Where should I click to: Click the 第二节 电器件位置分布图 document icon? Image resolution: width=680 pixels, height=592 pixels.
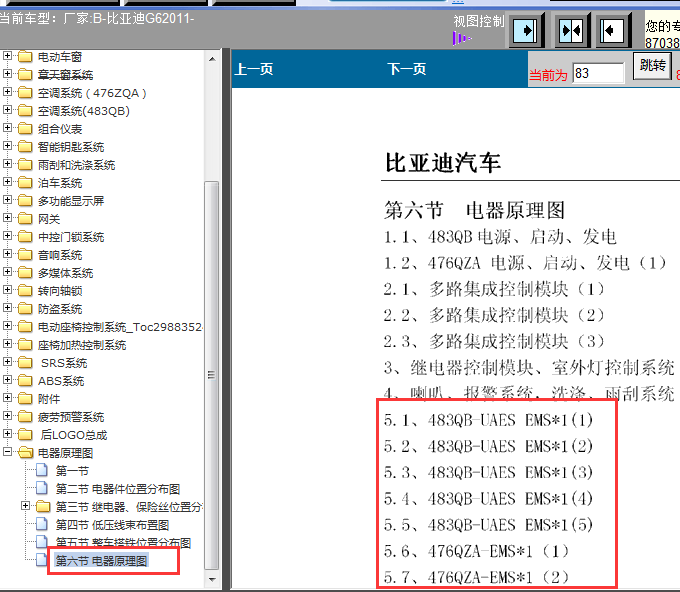(x=42, y=489)
